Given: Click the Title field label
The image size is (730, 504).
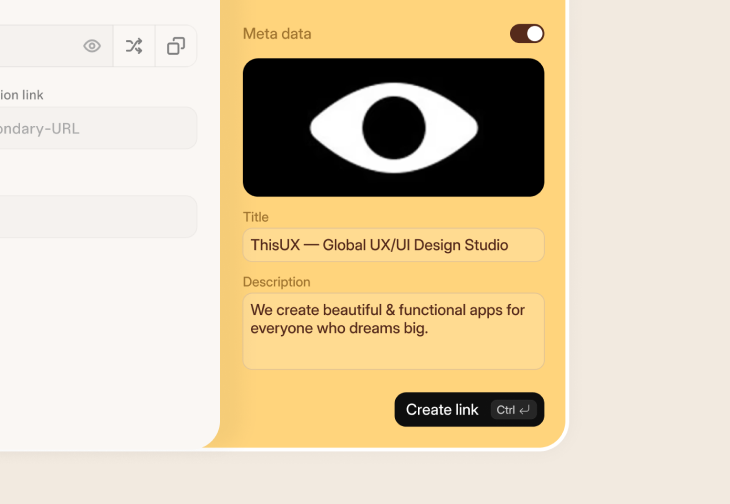Looking at the screenshot, I should tap(256, 217).
